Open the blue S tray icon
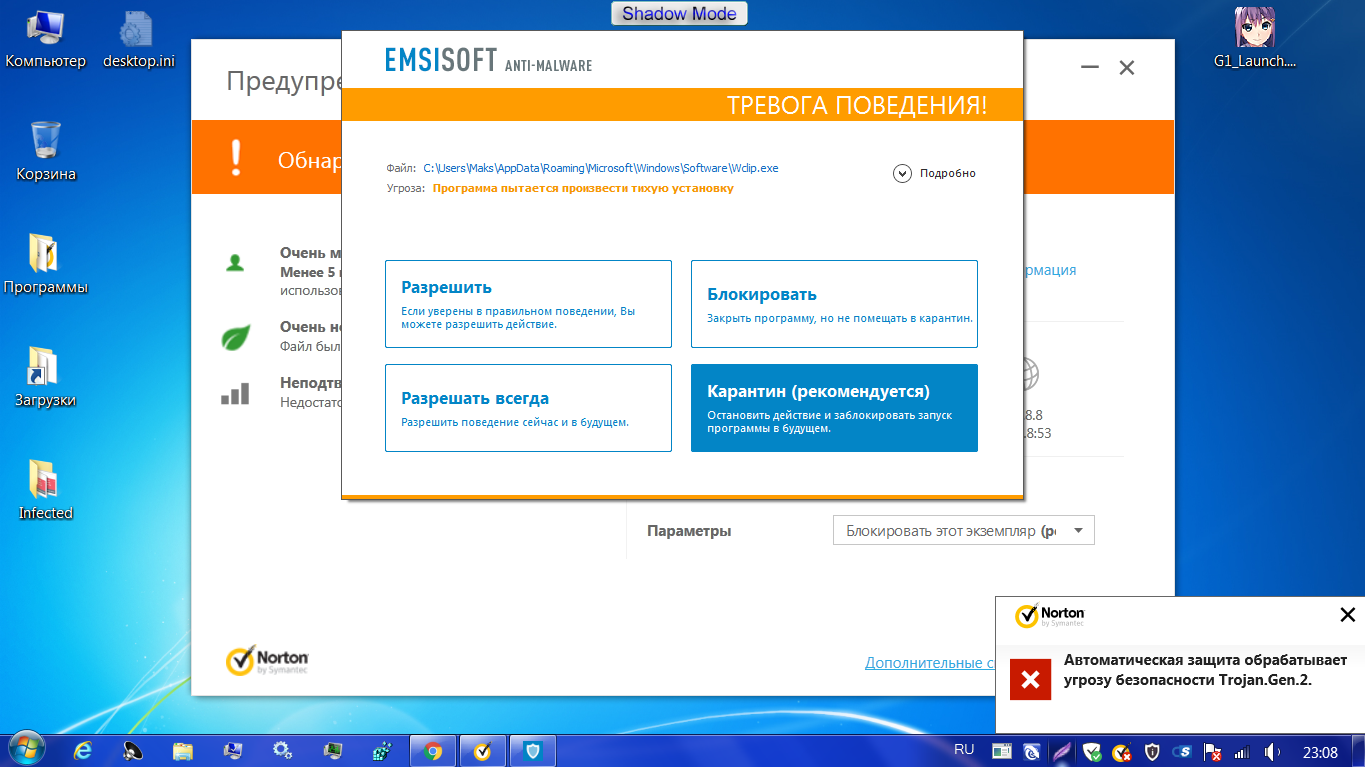The height and width of the screenshot is (767, 1365). pyautogui.click(x=1183, y=751)
